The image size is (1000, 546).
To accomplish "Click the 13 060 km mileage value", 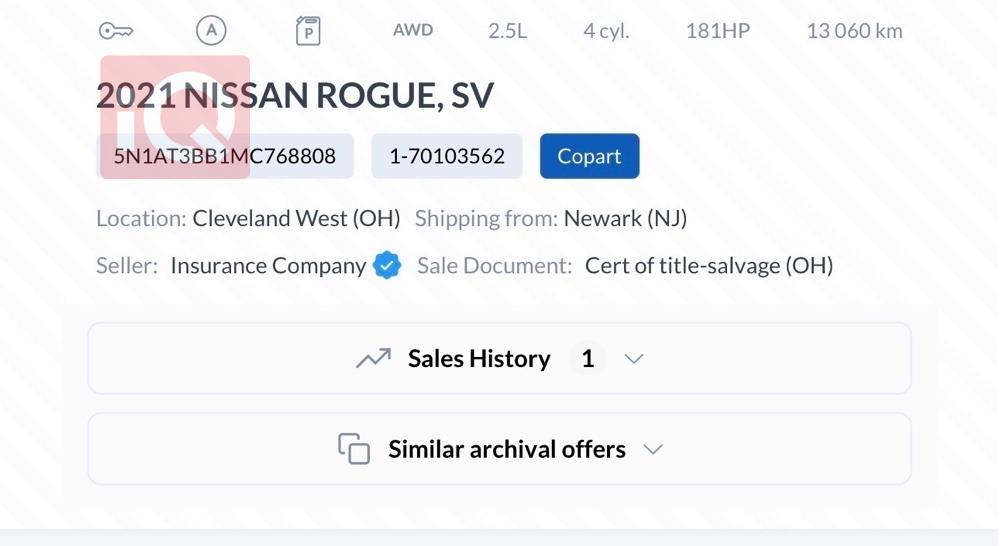I will coord(854,31).
